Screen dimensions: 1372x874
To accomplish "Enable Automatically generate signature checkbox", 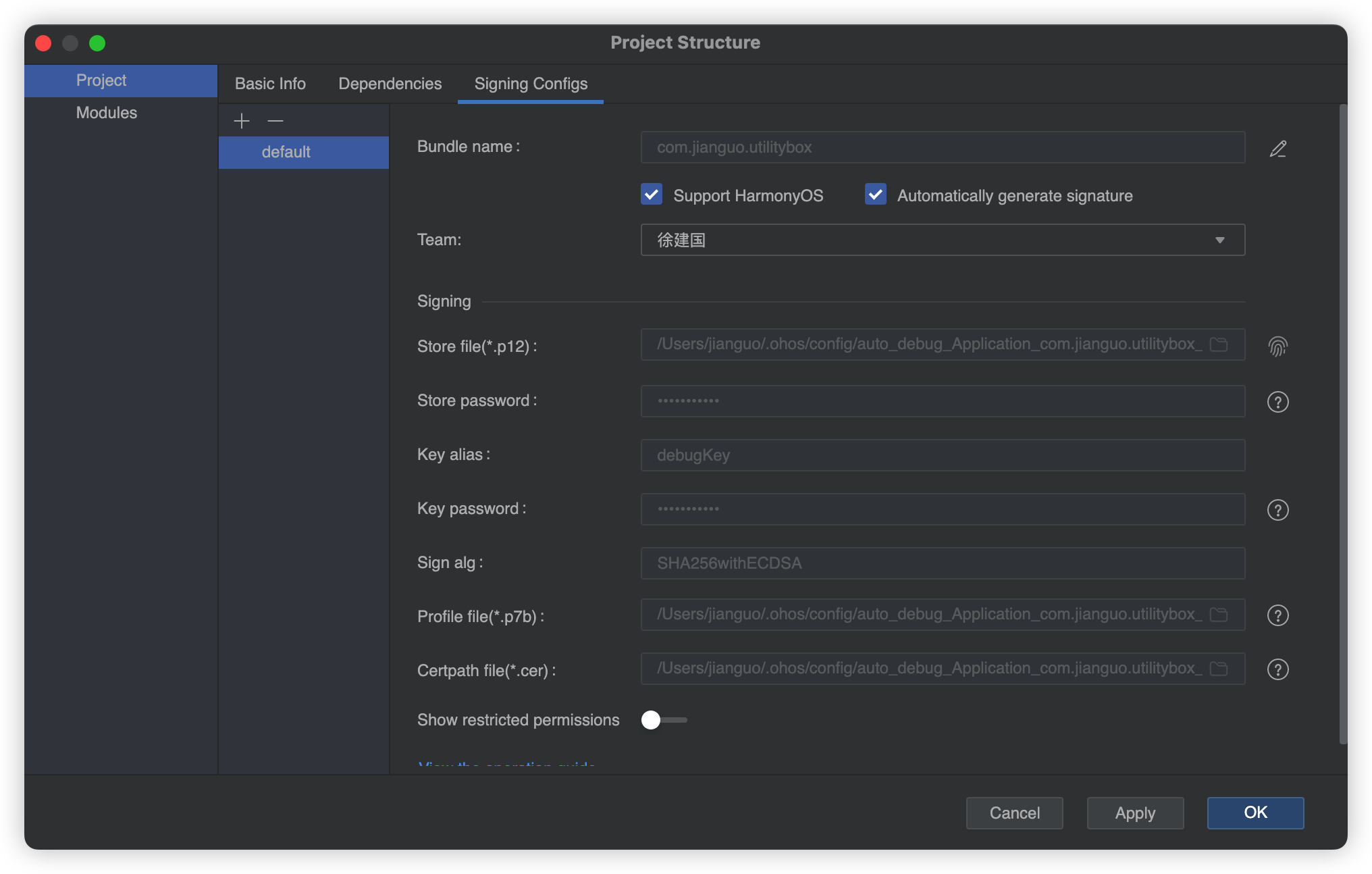I will coord(876,195).
